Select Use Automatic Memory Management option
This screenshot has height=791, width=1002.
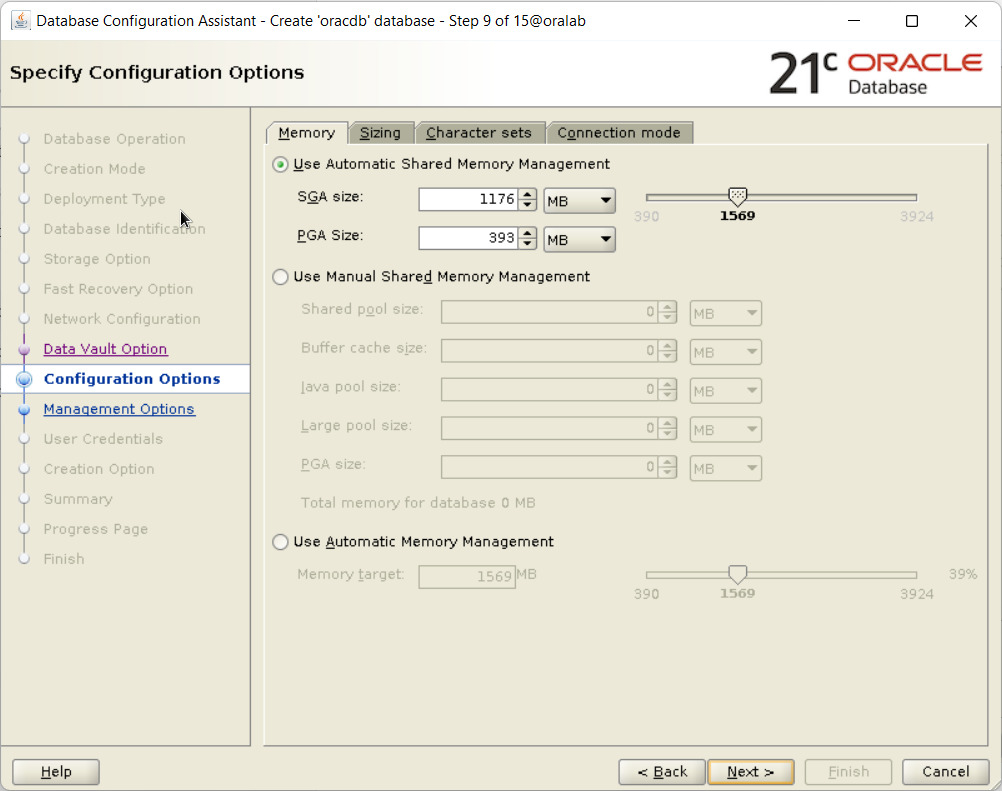pos(281,542)
